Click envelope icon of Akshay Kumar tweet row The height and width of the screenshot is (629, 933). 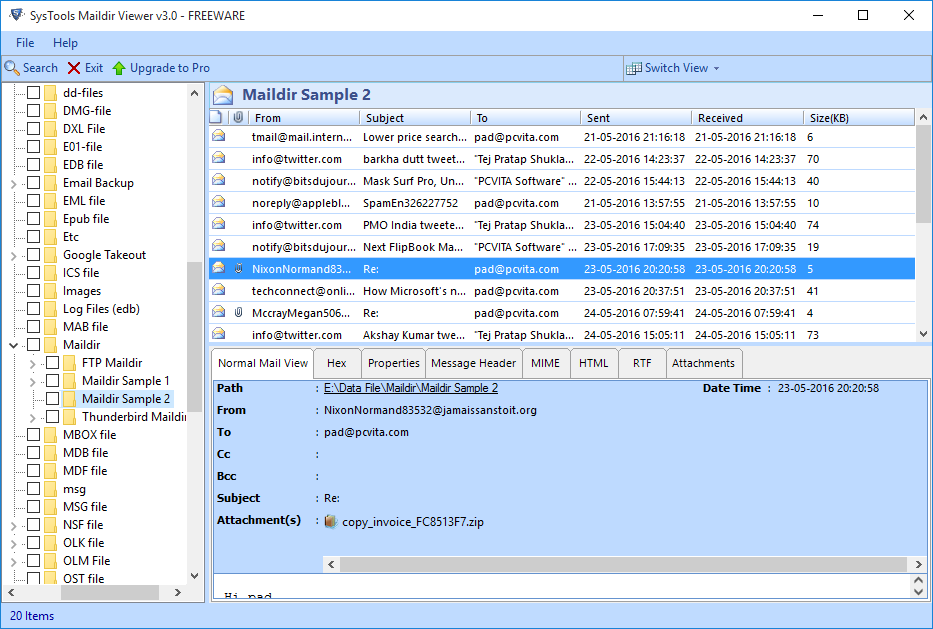[218, 334]
